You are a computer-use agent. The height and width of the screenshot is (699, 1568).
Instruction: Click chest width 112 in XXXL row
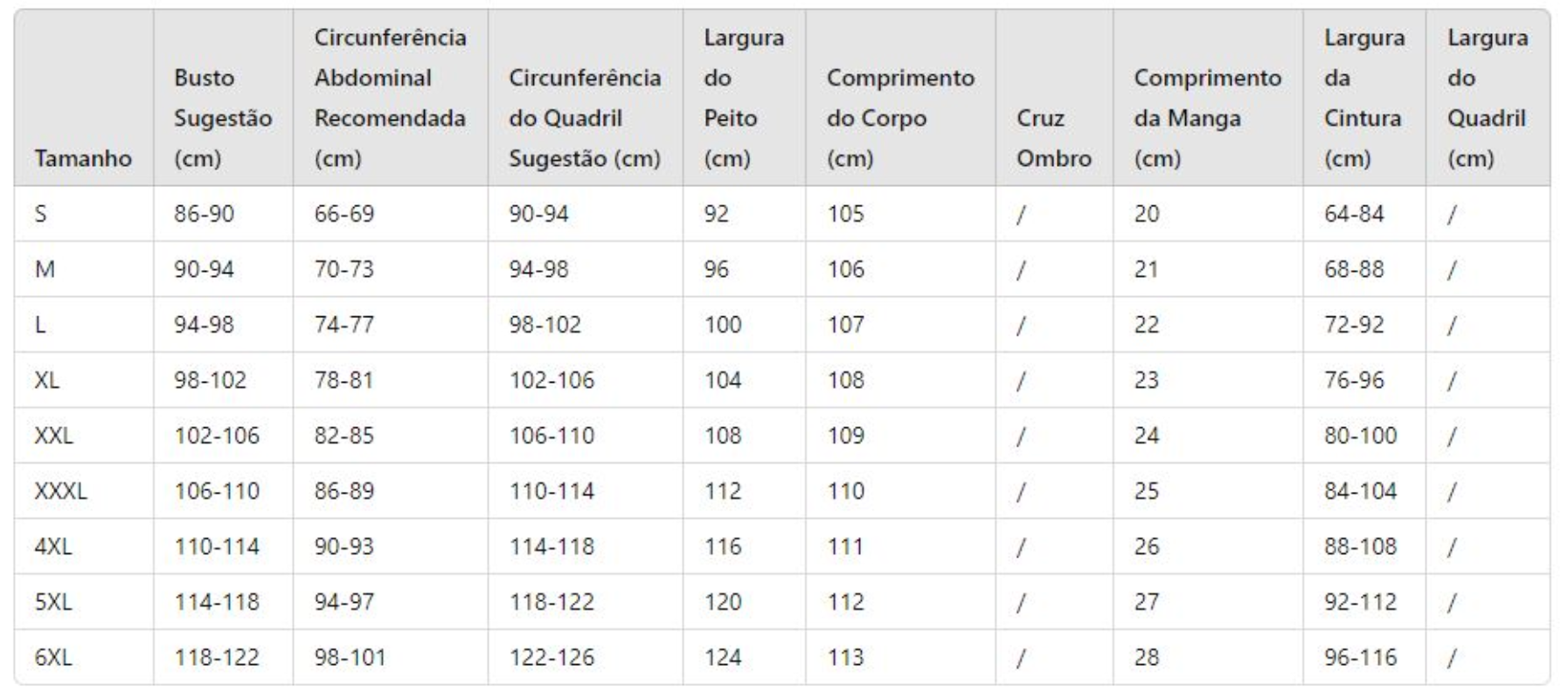click(723, 491)
